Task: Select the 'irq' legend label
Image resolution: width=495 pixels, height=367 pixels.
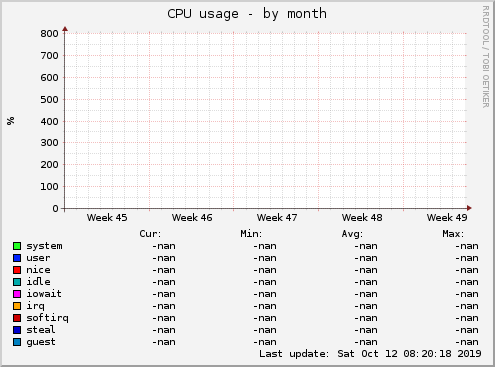Action: 35,306
